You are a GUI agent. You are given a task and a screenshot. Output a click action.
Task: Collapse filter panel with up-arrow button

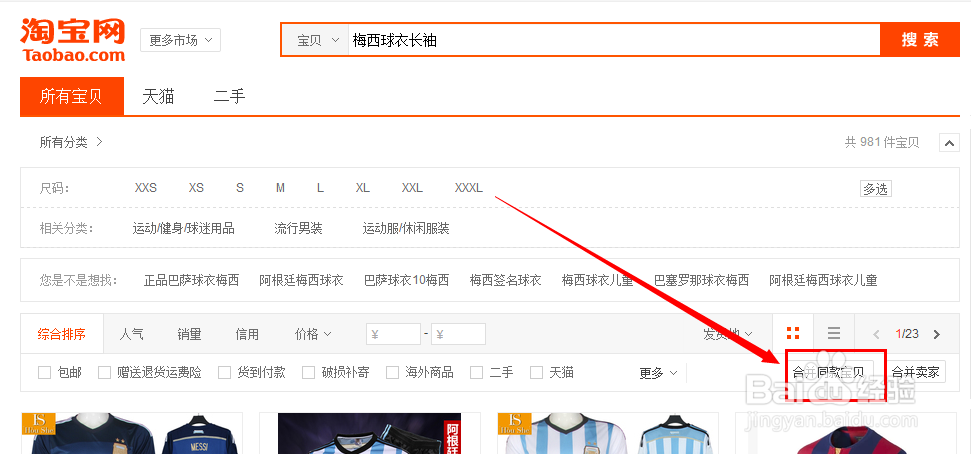pyautogui.click(x=949, y=142)
